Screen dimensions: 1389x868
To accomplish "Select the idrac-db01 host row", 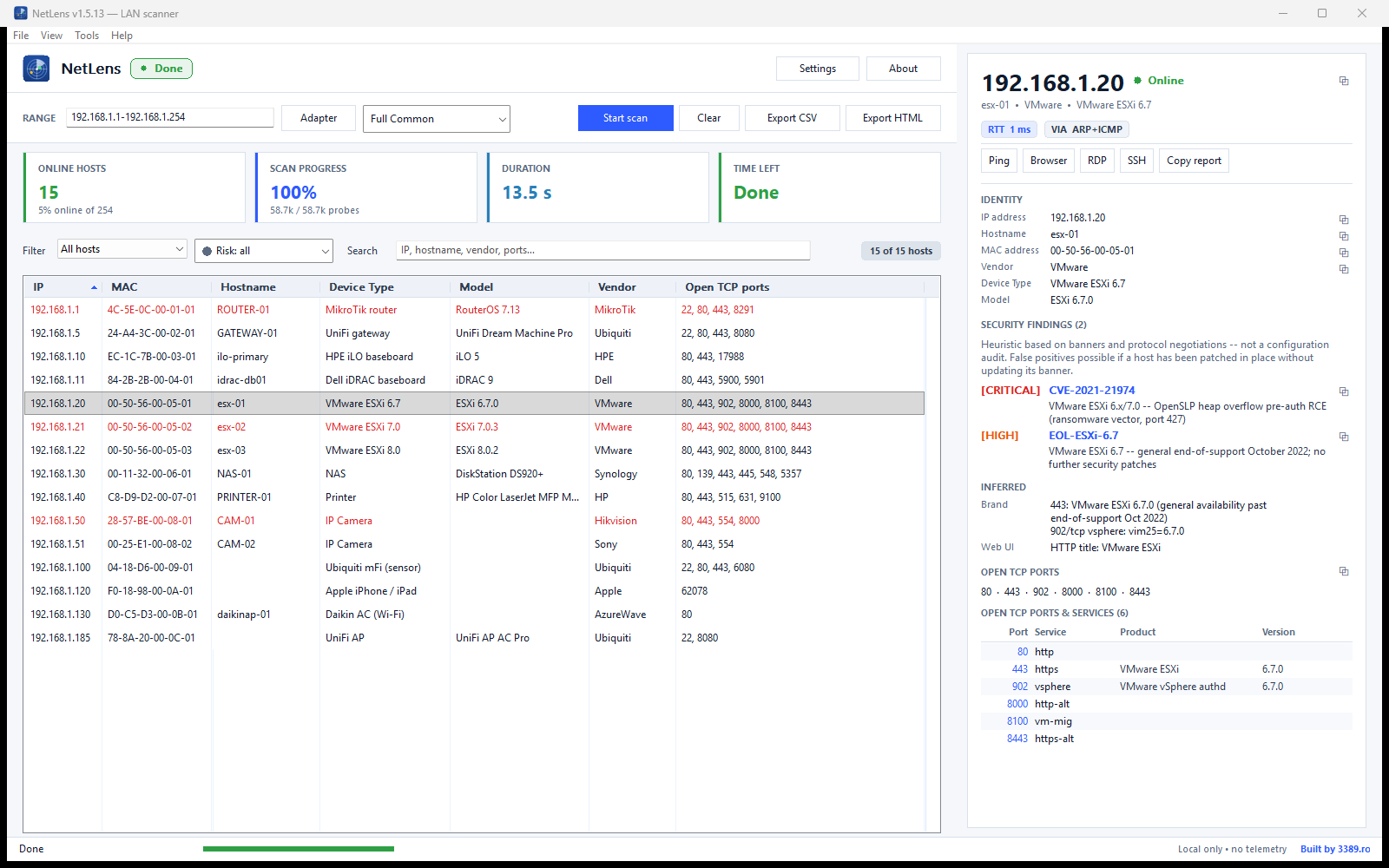I will pyautogui.click(x=474, y=380).
